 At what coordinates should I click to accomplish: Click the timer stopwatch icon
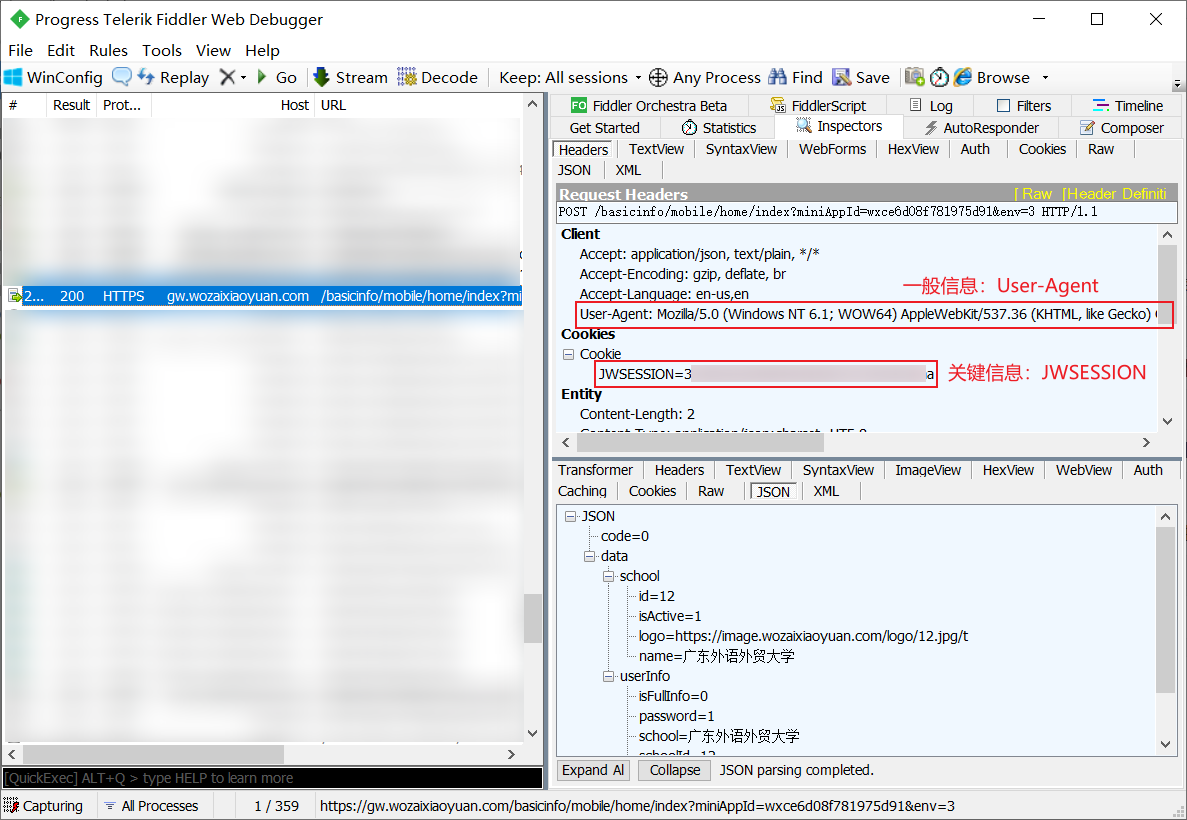click(x=939, y=77)
